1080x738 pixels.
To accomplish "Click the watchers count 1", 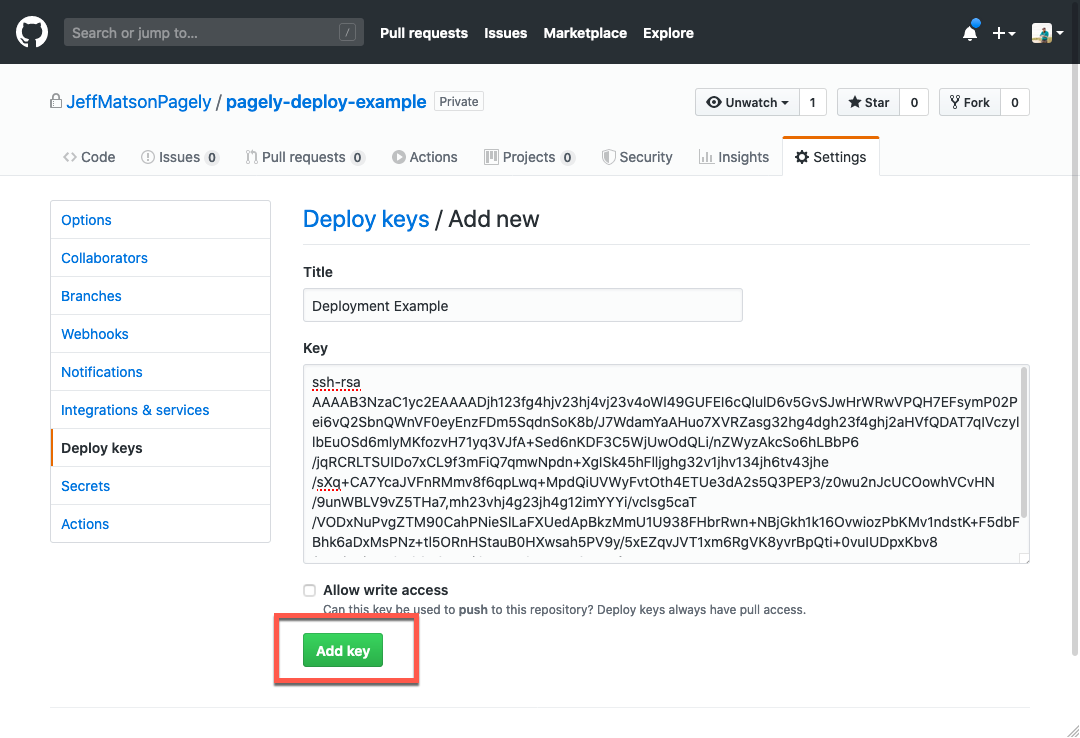I will coord(813,103).
